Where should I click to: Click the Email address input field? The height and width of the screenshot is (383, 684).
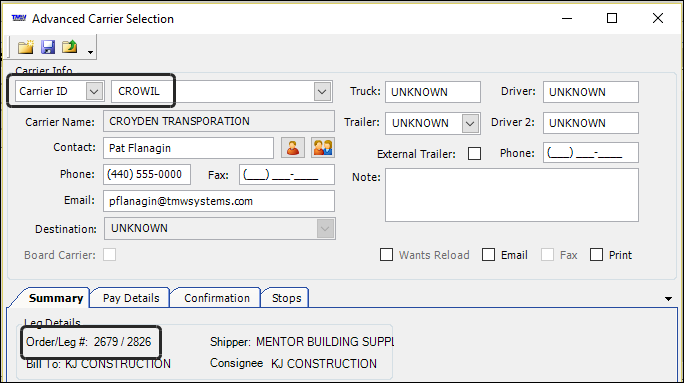coord(219,201)
